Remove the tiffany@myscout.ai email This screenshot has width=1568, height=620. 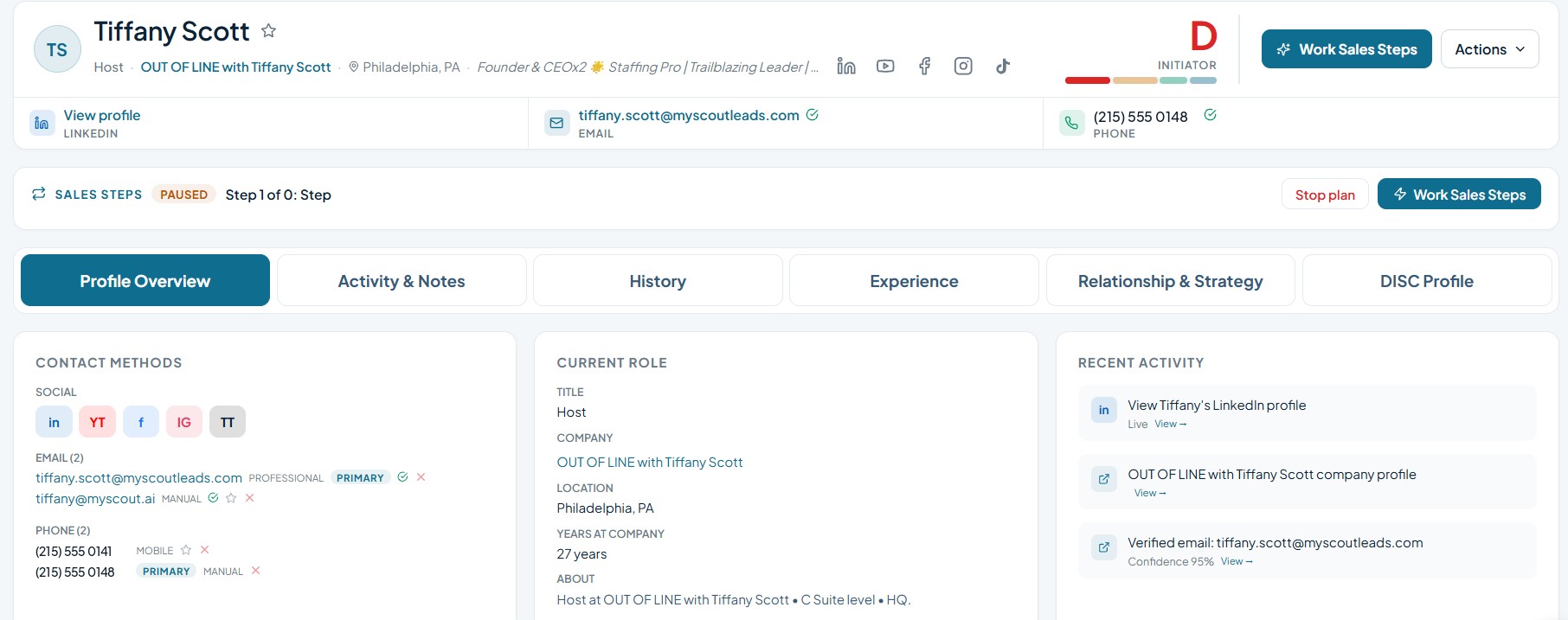249,498
